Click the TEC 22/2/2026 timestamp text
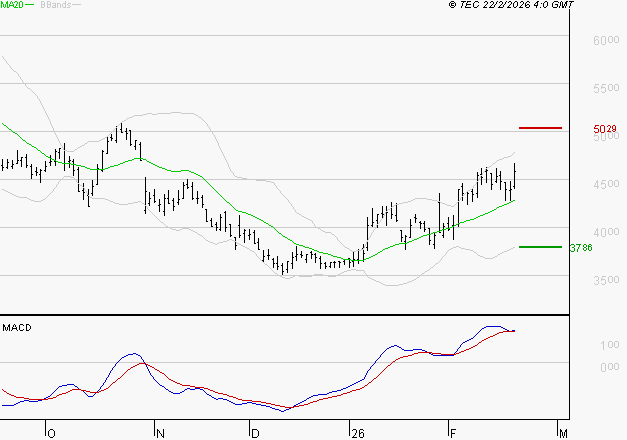The image size is (627, 440). [511, 4]
